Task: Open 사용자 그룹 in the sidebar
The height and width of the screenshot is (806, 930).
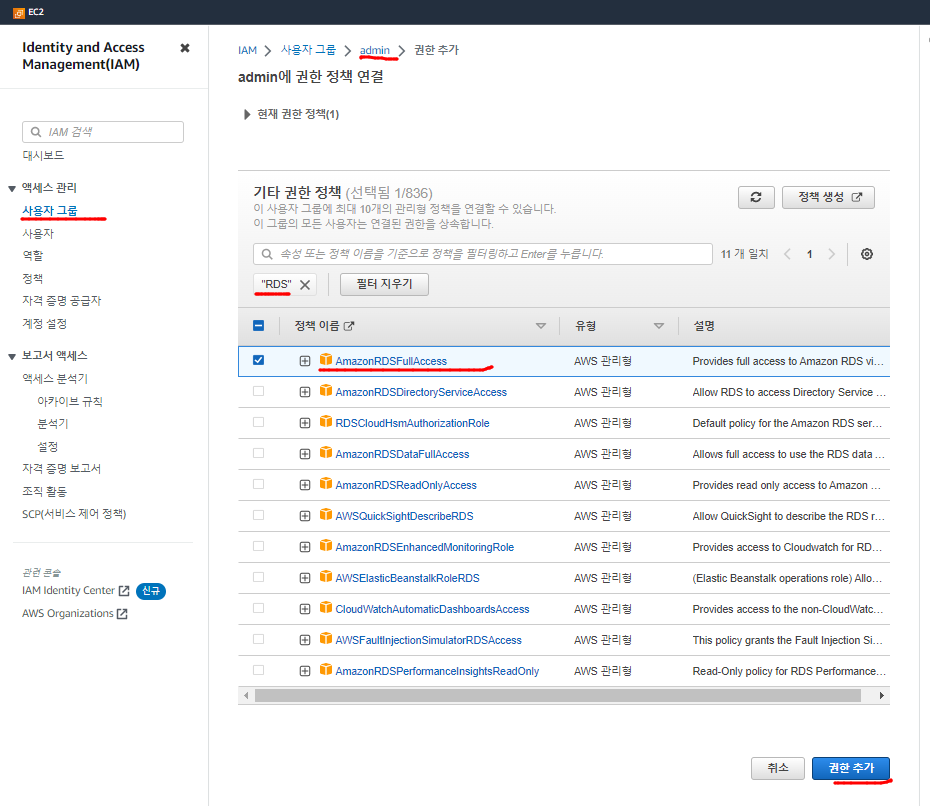Action: (50, 211)
